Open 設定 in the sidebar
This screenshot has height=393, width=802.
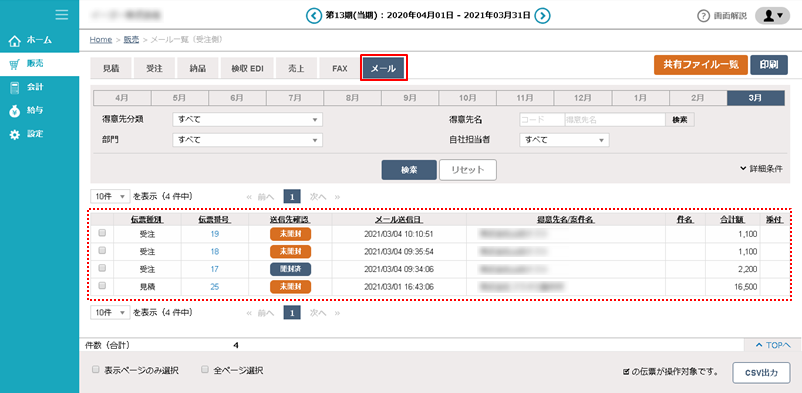click(x=39, y=134)
